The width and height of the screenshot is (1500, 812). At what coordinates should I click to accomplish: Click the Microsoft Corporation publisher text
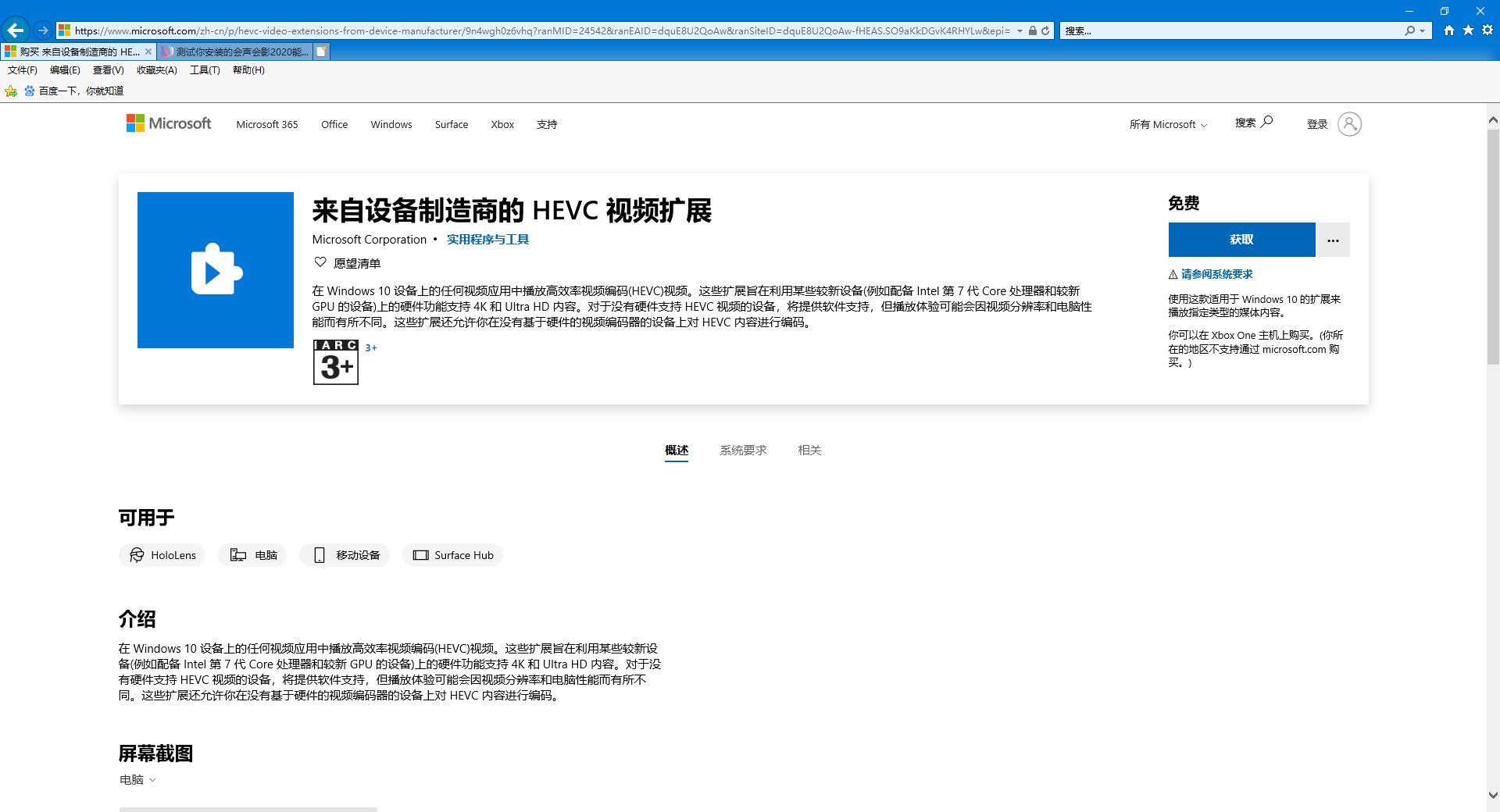[x=370, y=240]
